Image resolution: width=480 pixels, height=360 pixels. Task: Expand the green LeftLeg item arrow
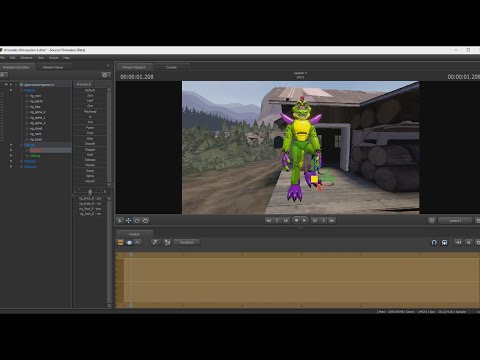pos(11,156)
